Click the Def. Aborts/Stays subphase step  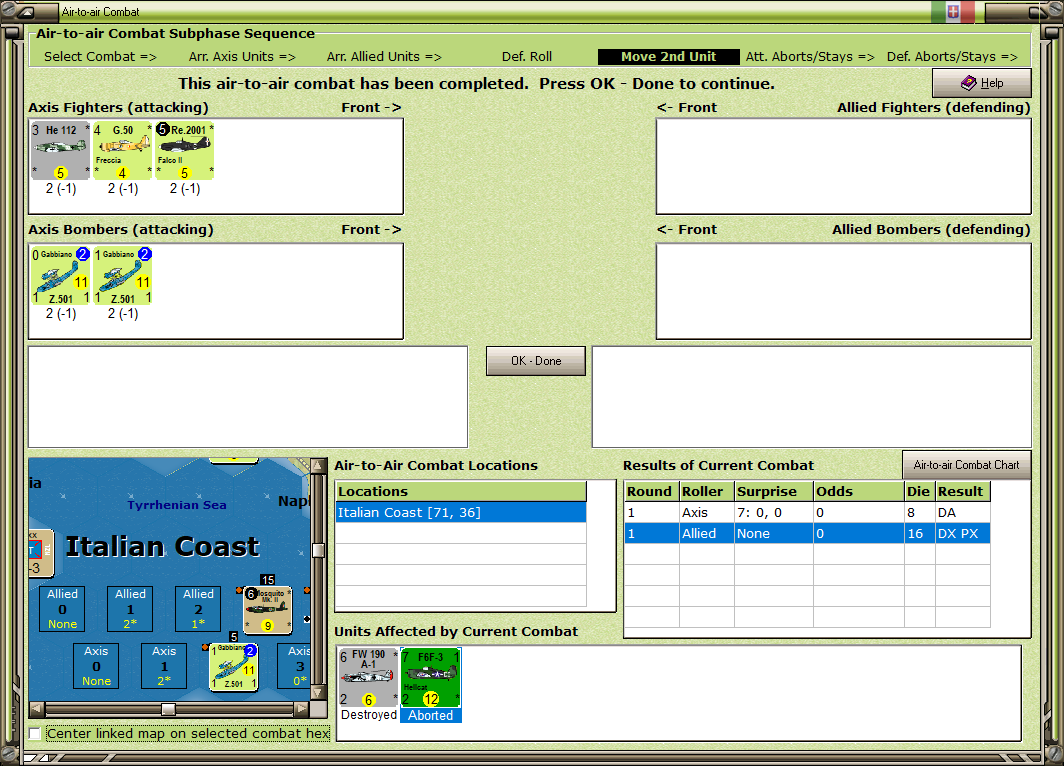tap(952, 57)
